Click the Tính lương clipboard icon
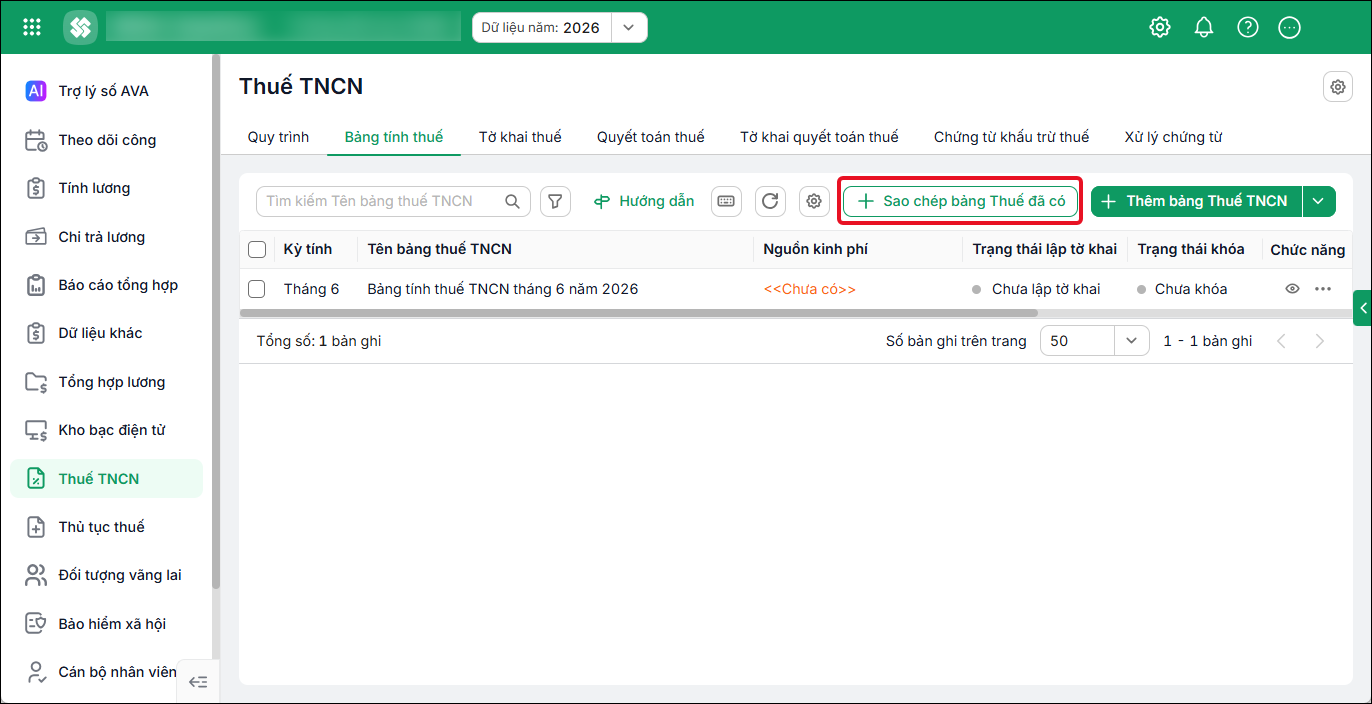The width and height of the screenshot is (1372, 704). [x=36, y=188]
